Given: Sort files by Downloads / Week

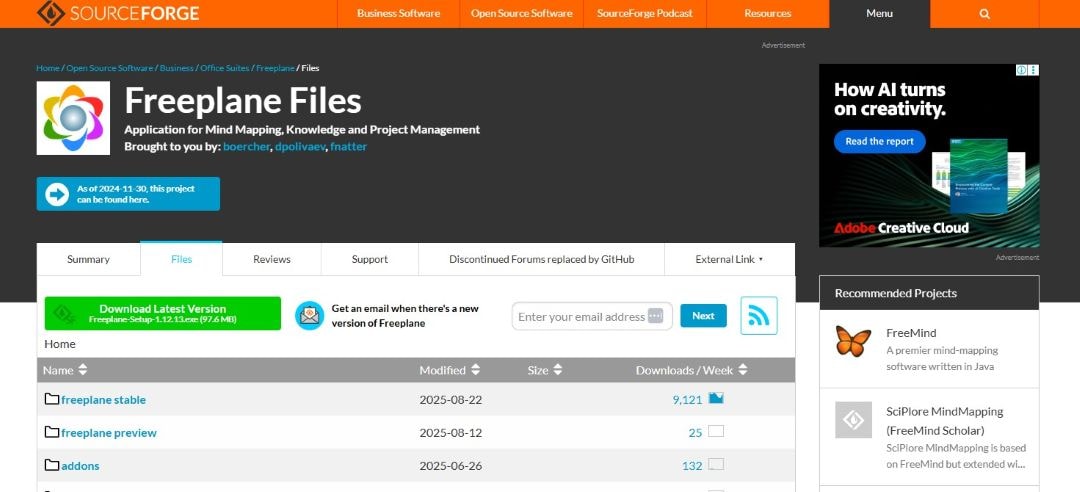Looking at the screenshot, I should [x=692, y=370].
